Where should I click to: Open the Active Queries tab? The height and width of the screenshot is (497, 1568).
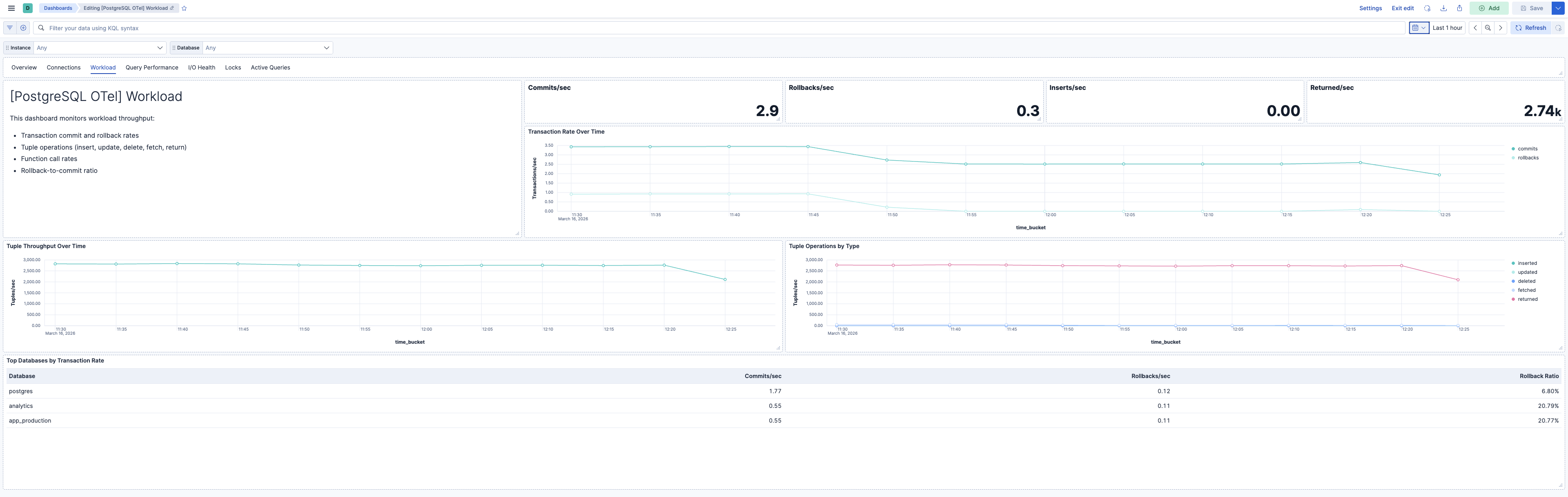point(270,67)
